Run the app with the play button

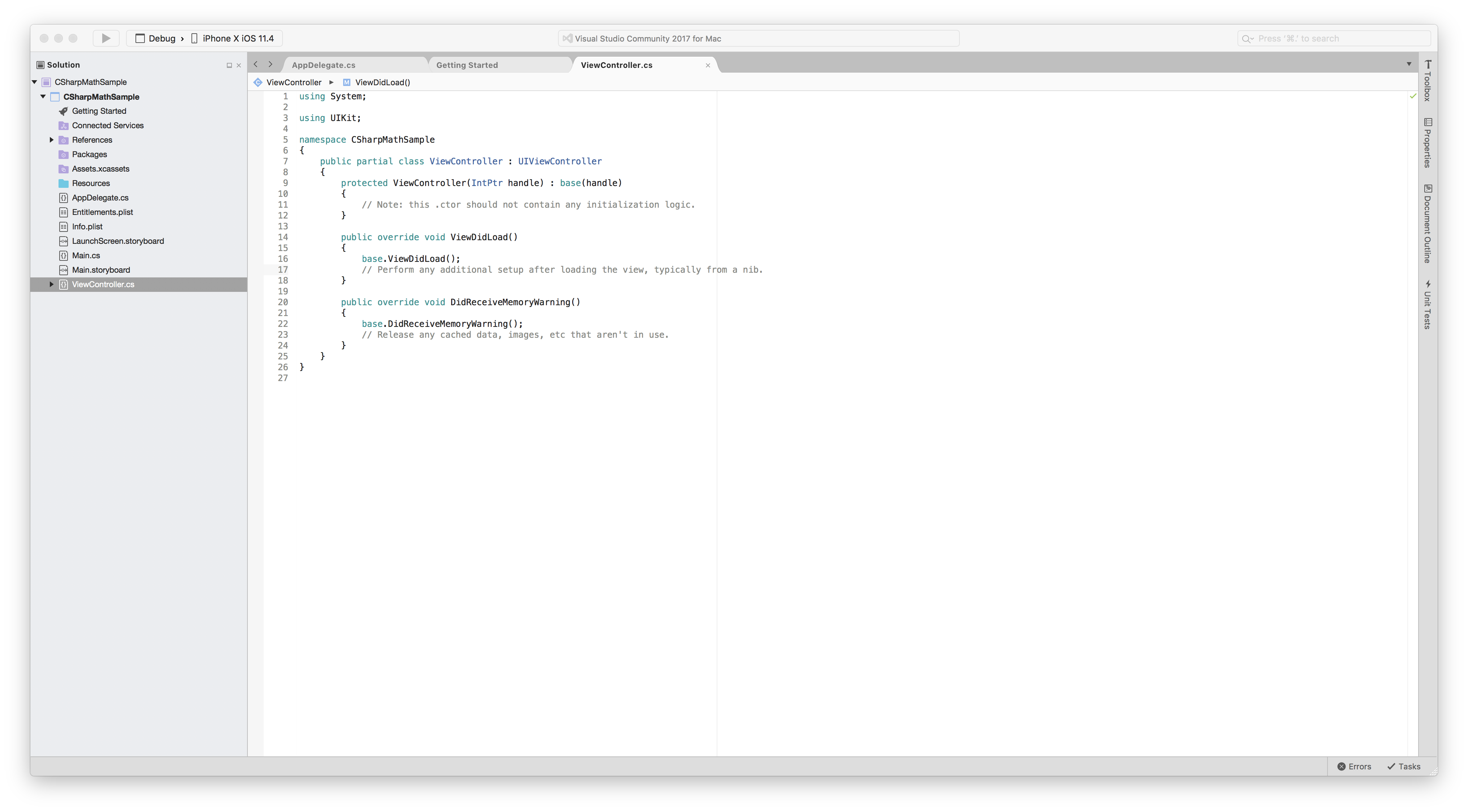pos(105,38)
